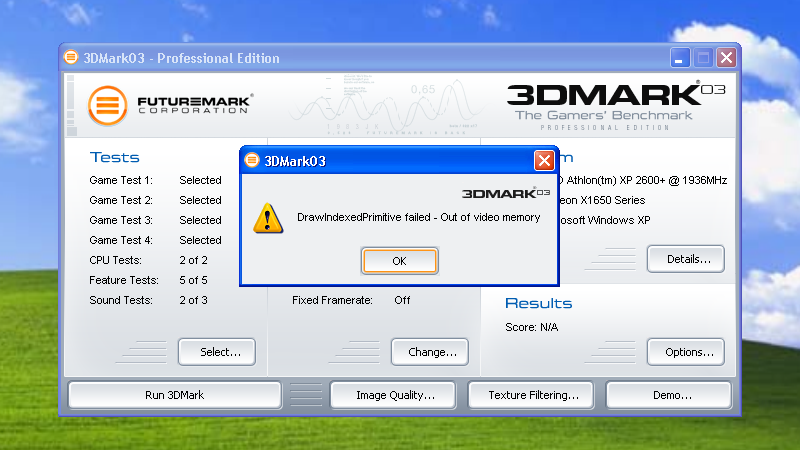Click 'Feature Tests:' label
The width and height of the screenshot is (800, 450).
(124, 280)
